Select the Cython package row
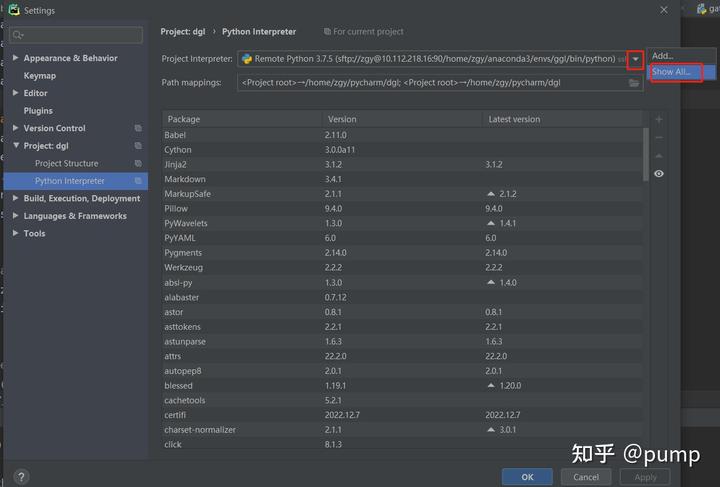This screenshot has height=487, width=720. pyautogui.click(x=403, y=150)
